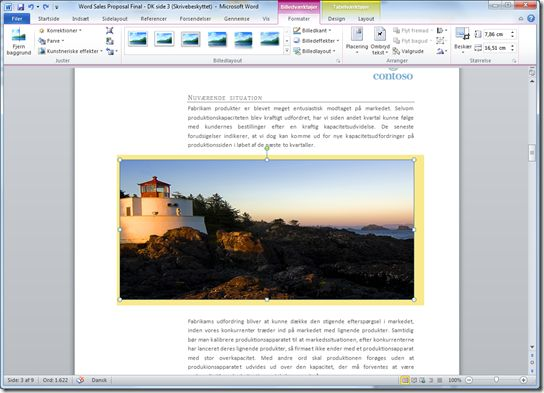Image resolution: width=544 pixels, height=393 pixels.
Task: Open the Valgrude (selection pane)
Action: [x=408, y=51]
